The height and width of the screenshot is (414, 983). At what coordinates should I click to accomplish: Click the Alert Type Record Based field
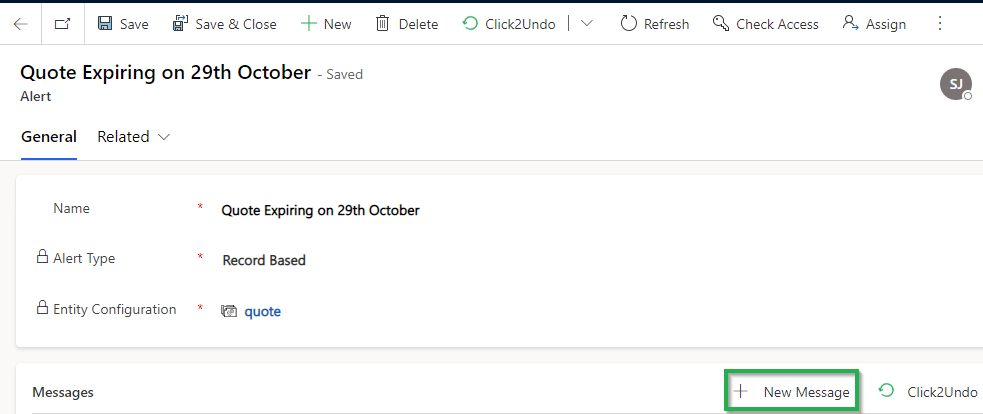(264, 260)
